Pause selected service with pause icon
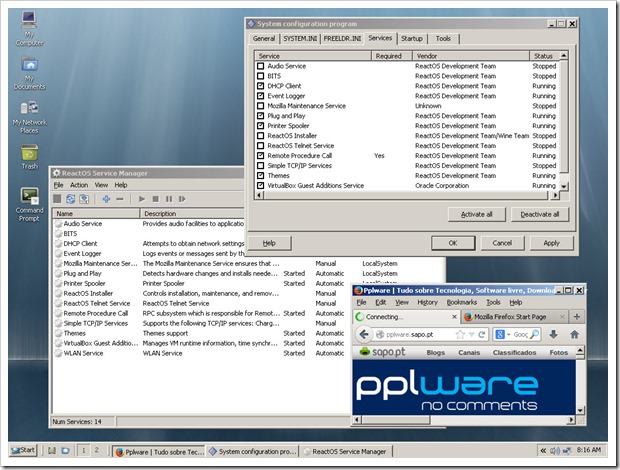This screenshot has height=470, width=620. pos(169,199)
